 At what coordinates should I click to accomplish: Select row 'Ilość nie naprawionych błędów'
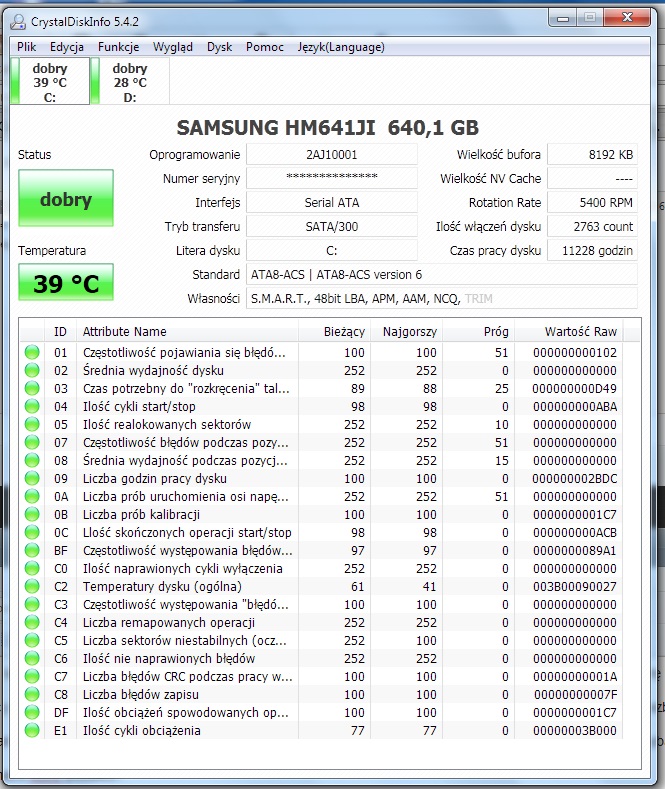point(321,658)
